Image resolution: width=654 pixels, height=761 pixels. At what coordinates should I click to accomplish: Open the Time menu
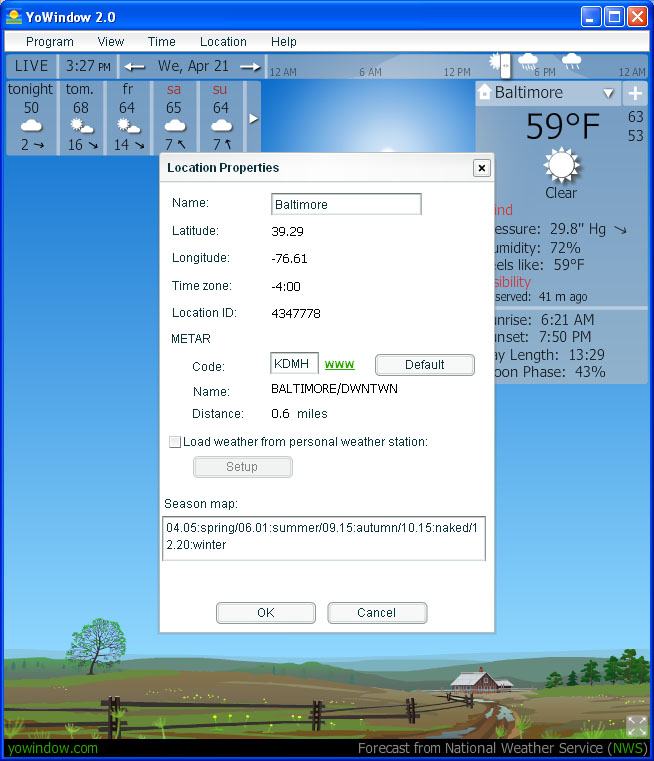click(162, 42)
